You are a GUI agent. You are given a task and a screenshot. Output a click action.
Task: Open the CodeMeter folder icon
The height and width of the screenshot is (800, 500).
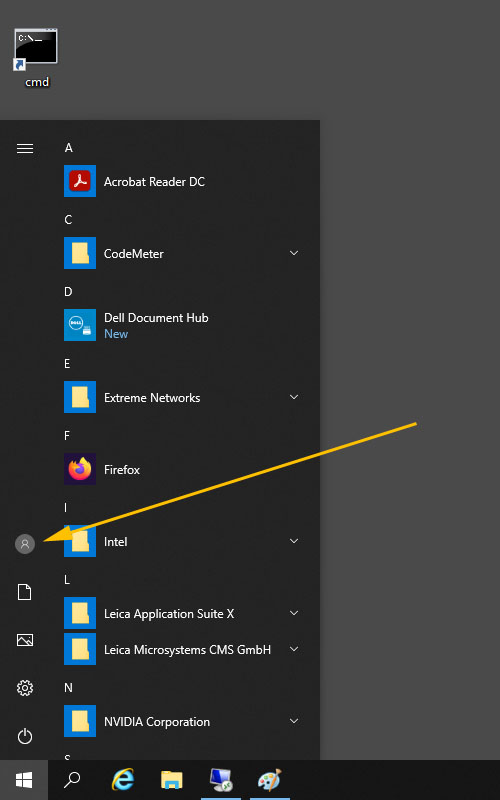(x=80, y=253)
